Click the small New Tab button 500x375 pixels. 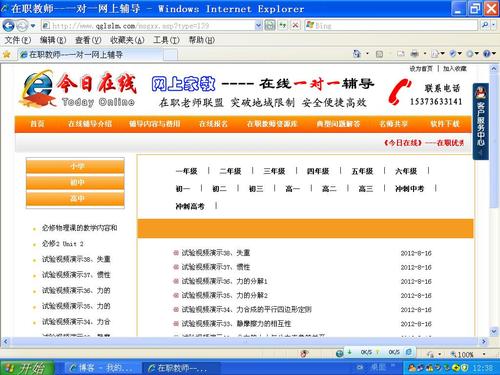pyautogui.click(x=170, y=55)
